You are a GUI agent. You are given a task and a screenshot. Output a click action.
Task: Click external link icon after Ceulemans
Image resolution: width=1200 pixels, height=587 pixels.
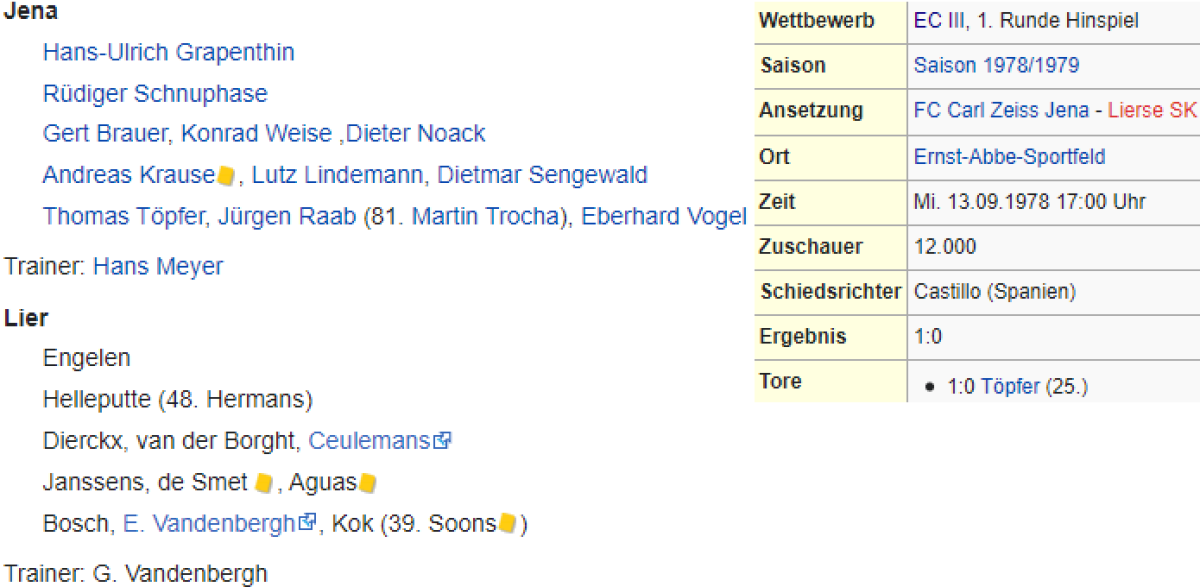click(442, 441)
